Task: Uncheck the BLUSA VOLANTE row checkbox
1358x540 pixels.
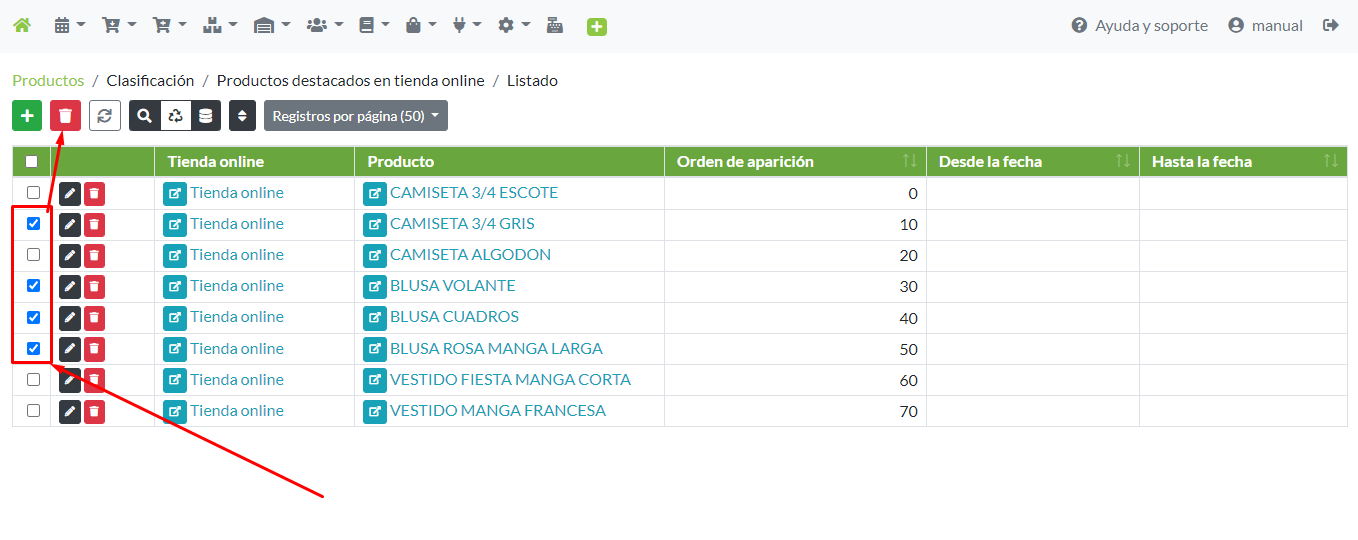Action: point(33,285)
